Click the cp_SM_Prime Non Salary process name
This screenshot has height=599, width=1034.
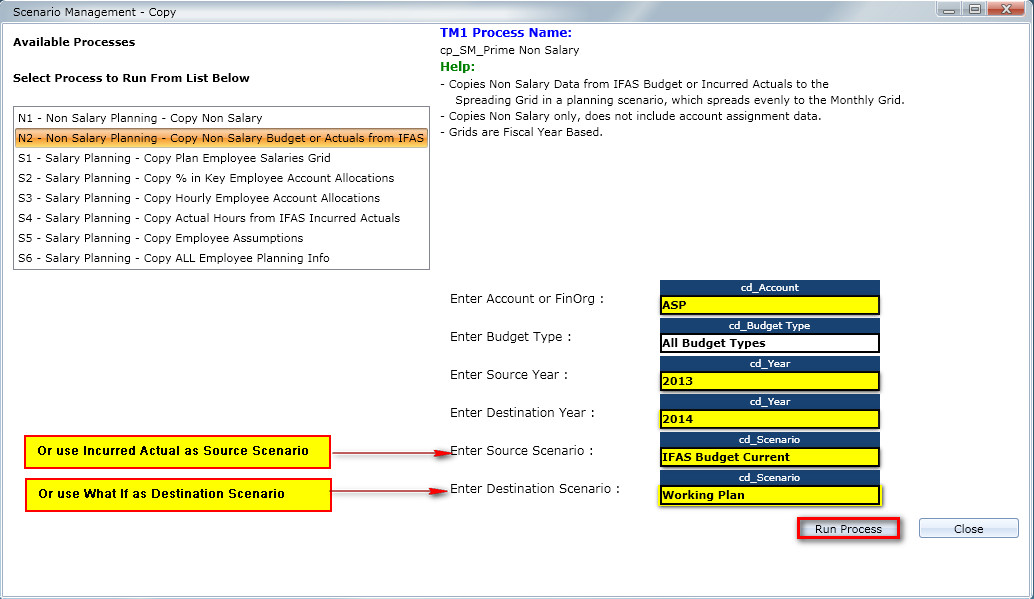click(510, 50)
